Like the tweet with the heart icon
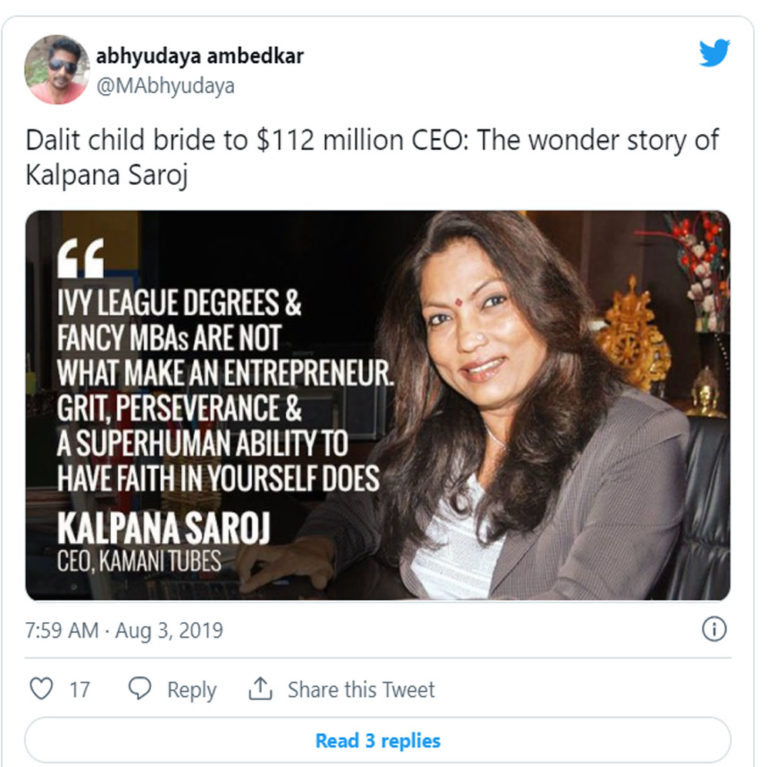Screen dimensions: 768x767 tap(41, 689)
